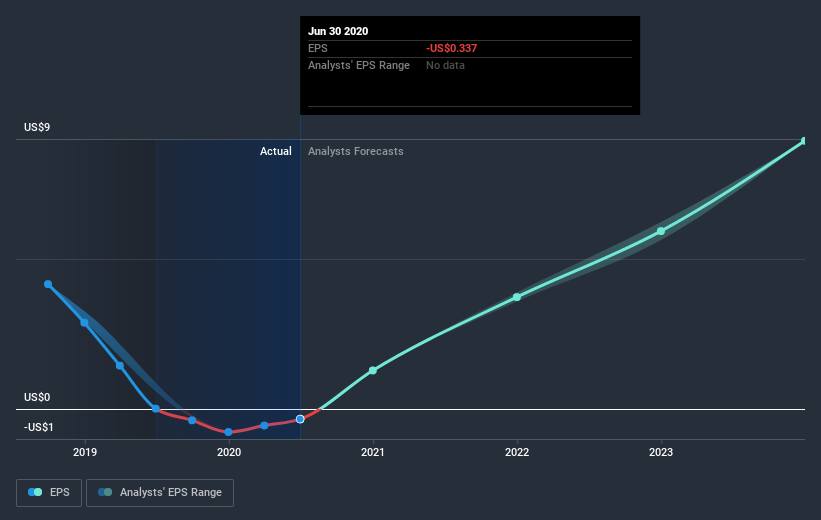The height and width of the screenshot is (520, 821).
Task: Click the 2020 x-axis label
Action: pos(229,452)
